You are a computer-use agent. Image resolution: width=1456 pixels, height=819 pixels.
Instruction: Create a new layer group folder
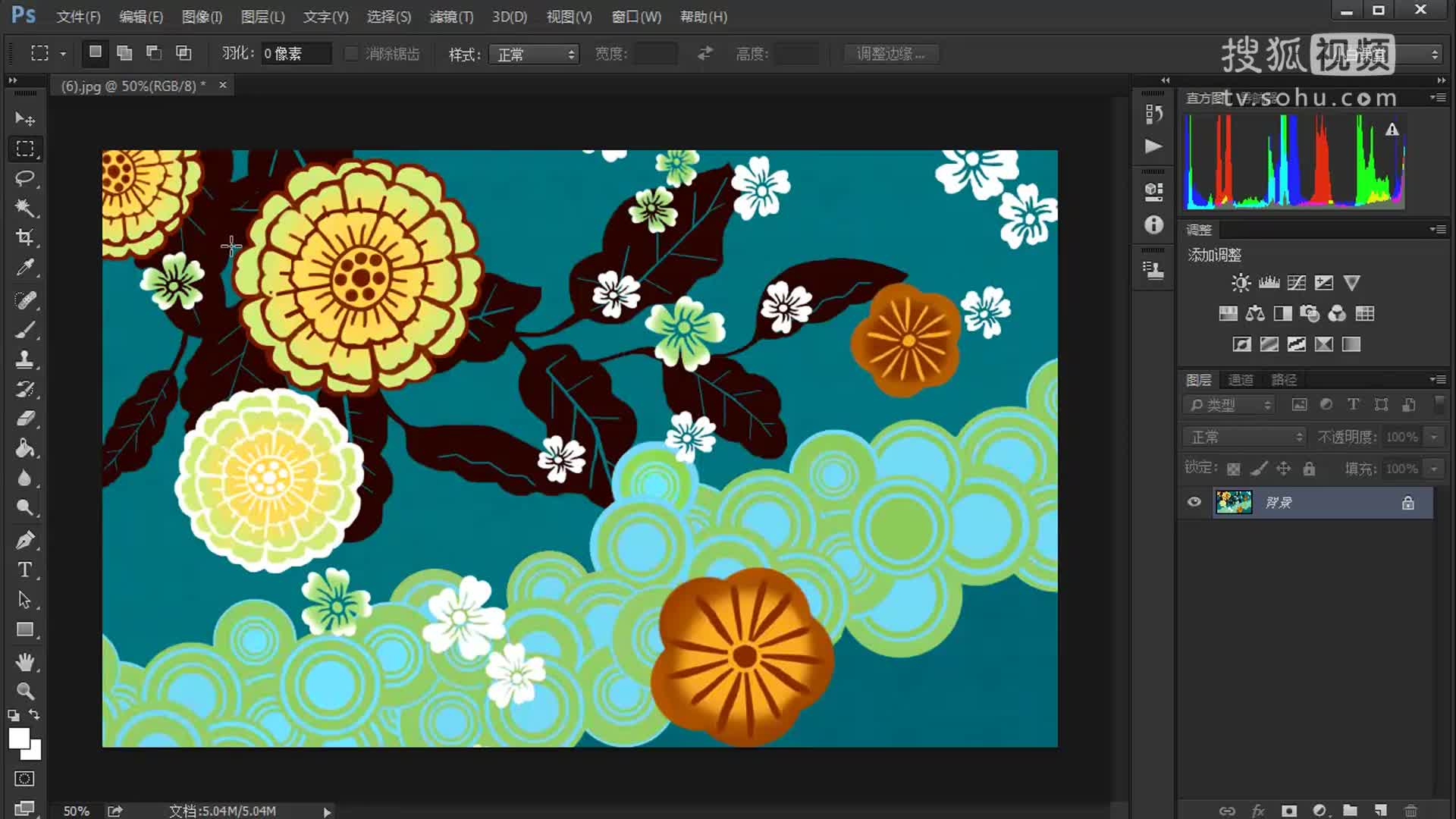tap(1350, 811)
